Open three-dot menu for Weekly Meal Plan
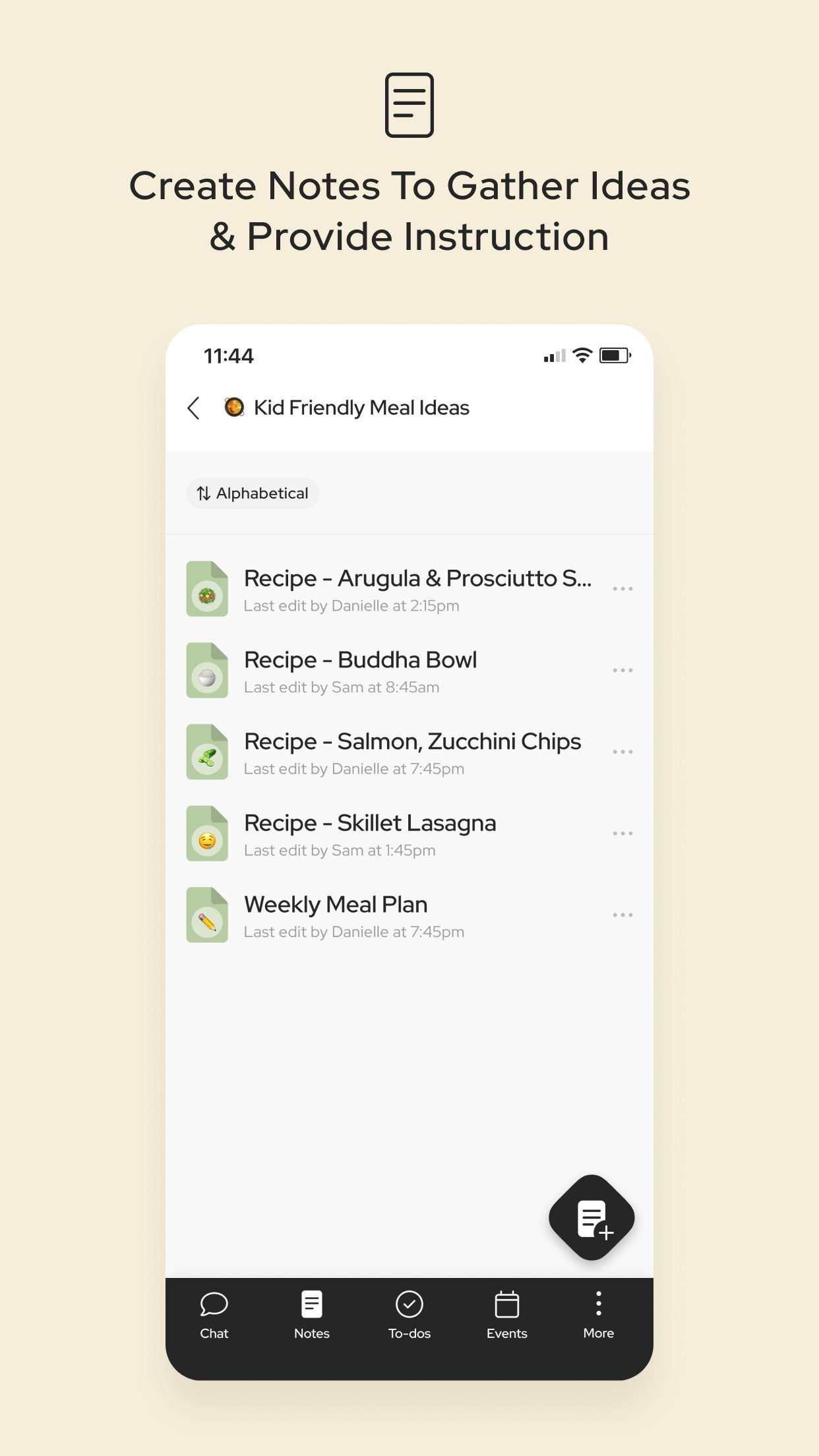Viewport: 819px width, 1456px height. [622, 915]
